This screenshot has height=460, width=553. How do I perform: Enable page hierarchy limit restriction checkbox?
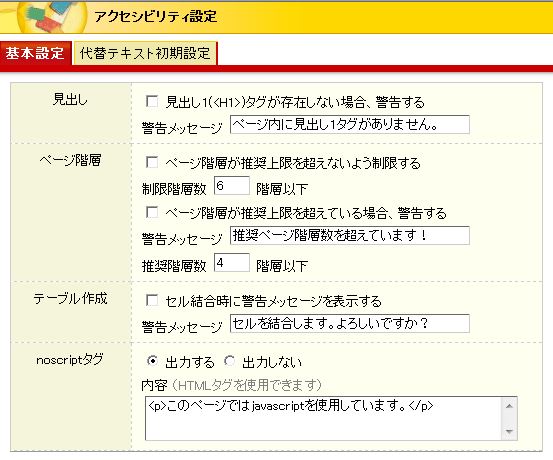(x=152, y=162)
